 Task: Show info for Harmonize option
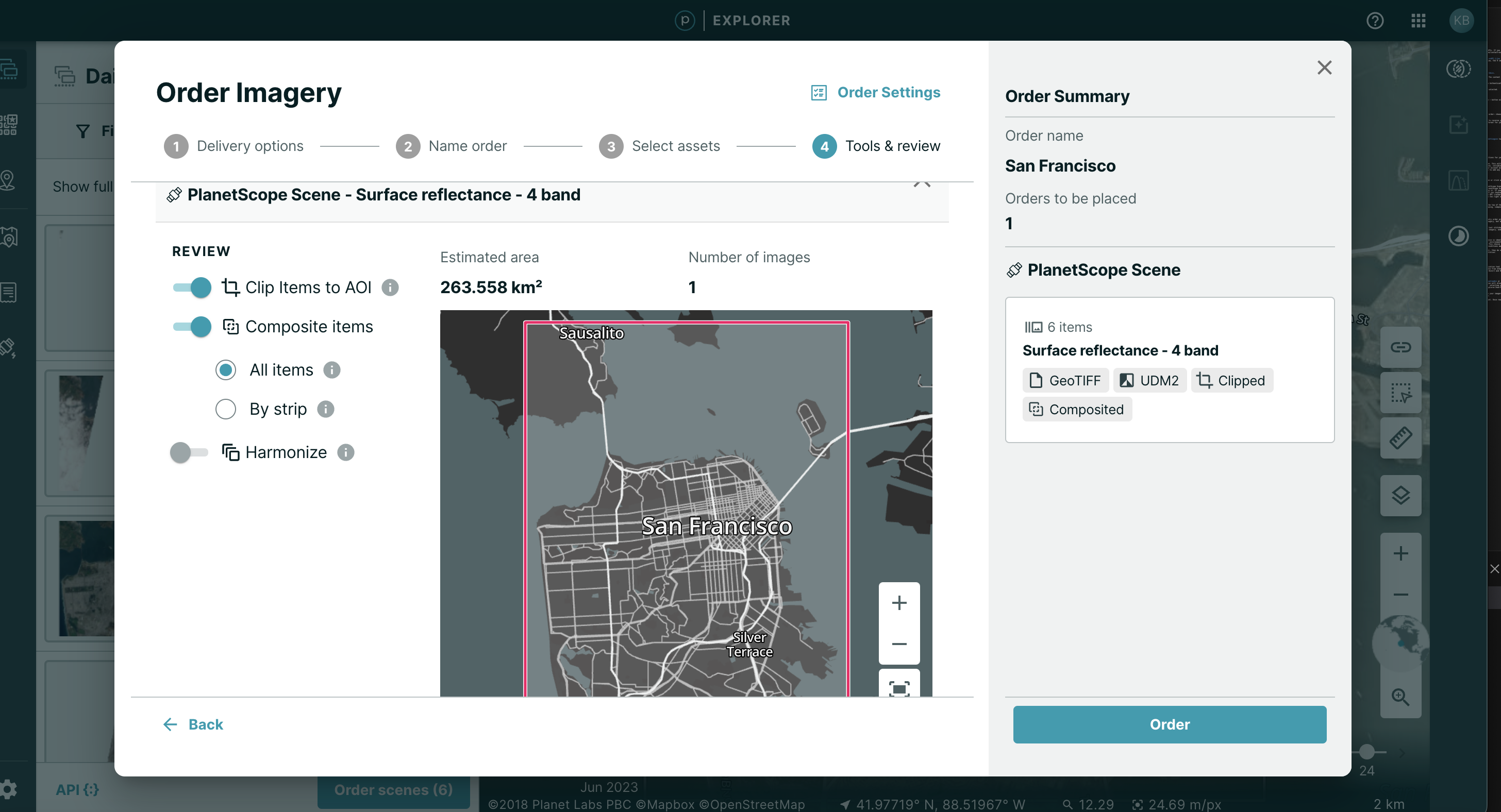[345, 452]
